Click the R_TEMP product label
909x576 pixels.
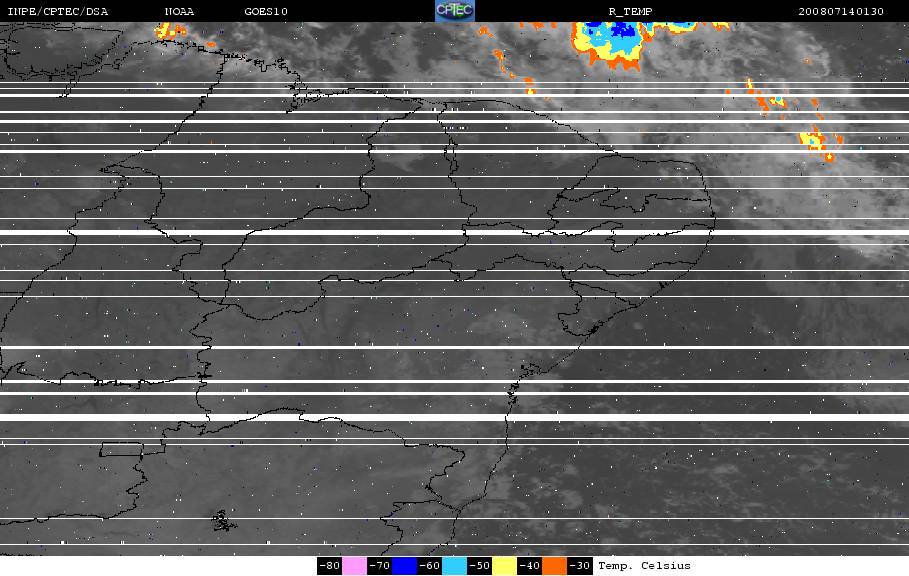tap(630, 12)
